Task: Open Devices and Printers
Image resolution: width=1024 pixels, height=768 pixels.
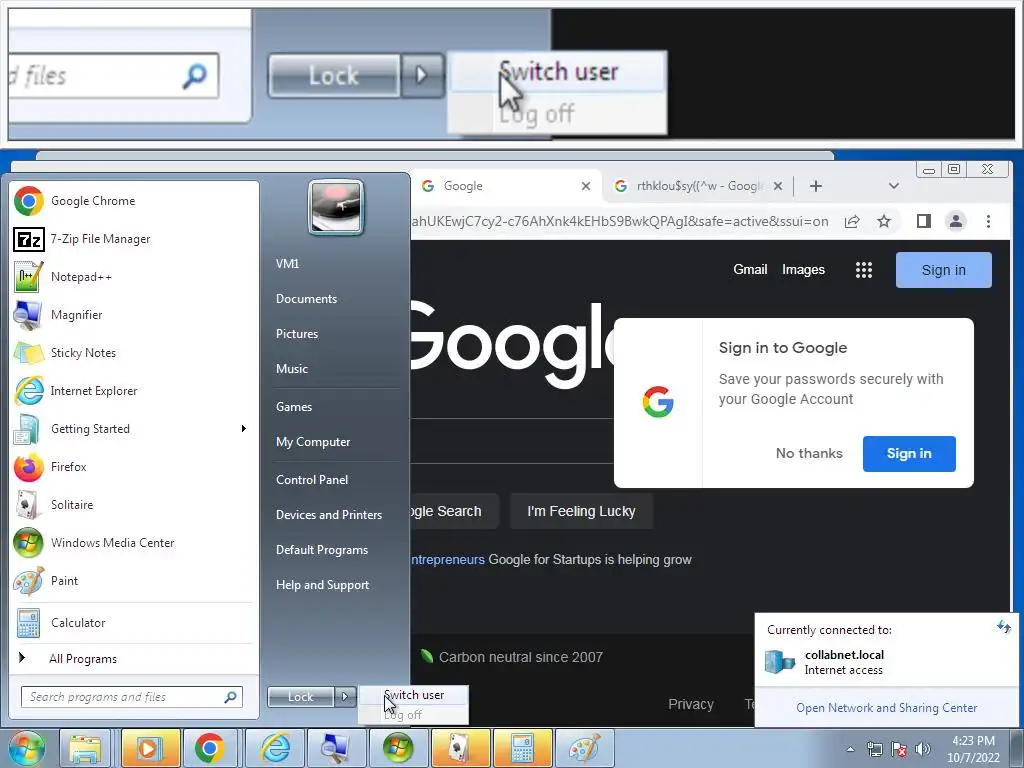Action: pos(328,515)
